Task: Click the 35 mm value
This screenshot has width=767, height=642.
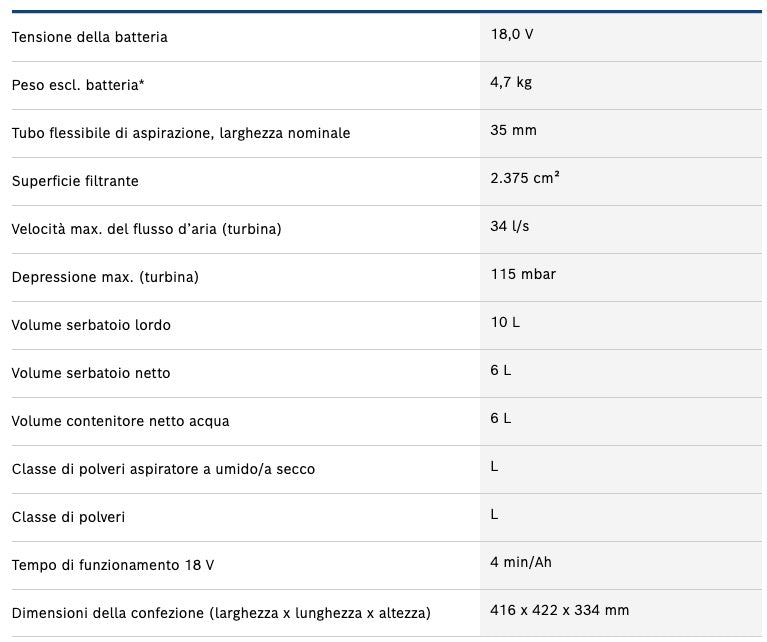Action: coord(513,130)
